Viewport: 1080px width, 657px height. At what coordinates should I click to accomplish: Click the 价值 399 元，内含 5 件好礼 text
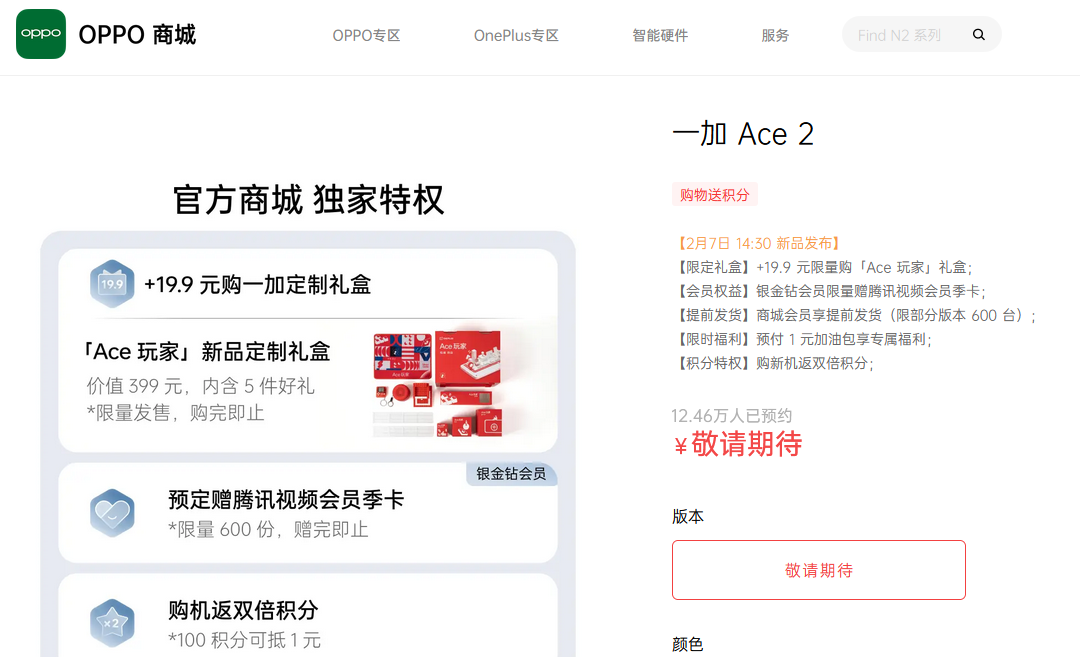(x=200, y=386)
